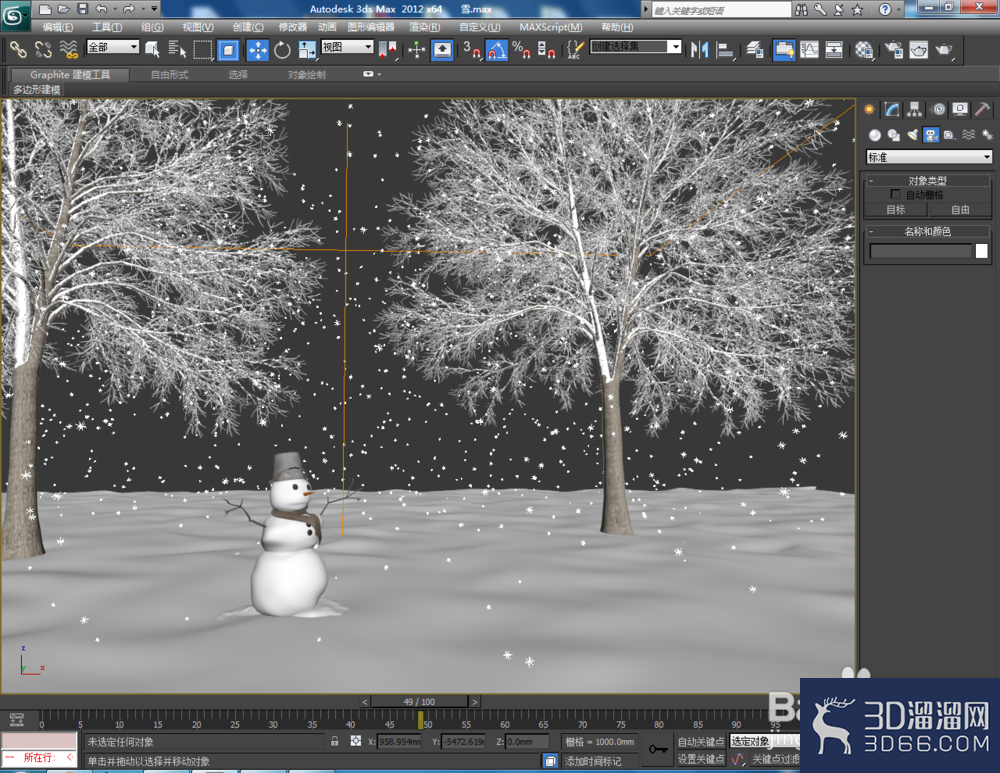
Task: Enable the 自动栅格 checkbox
Action: 895,194
